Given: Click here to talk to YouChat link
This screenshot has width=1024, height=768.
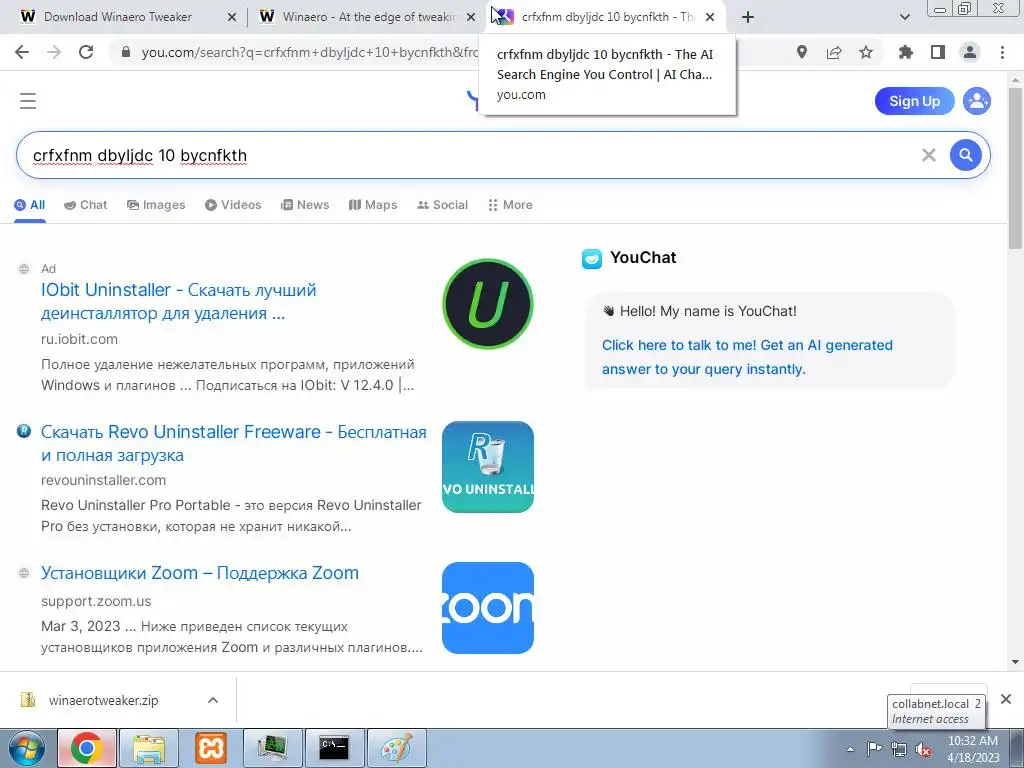Looking at the screenshot, I should tap(747, 357).
